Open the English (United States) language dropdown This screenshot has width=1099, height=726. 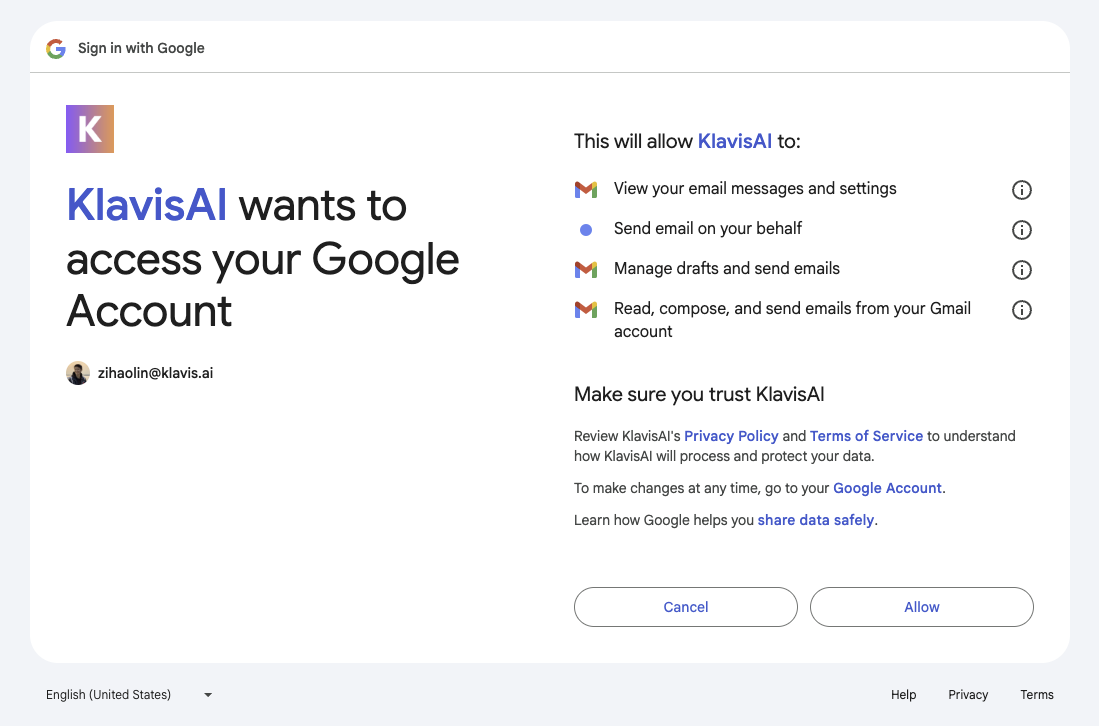click(x=129, y=695)
